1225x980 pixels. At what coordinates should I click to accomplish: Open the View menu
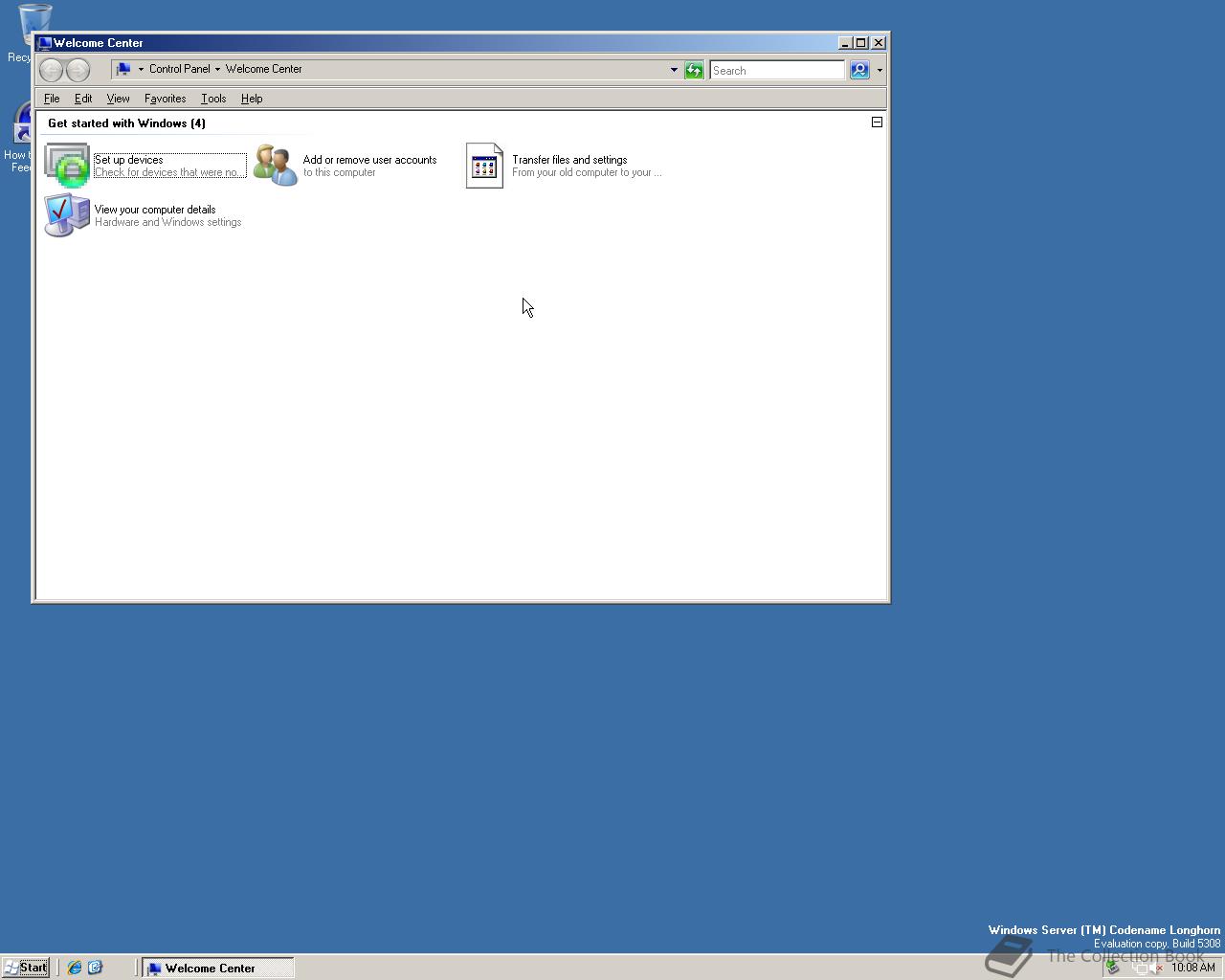pyautogui.click(x=118, y=99)
